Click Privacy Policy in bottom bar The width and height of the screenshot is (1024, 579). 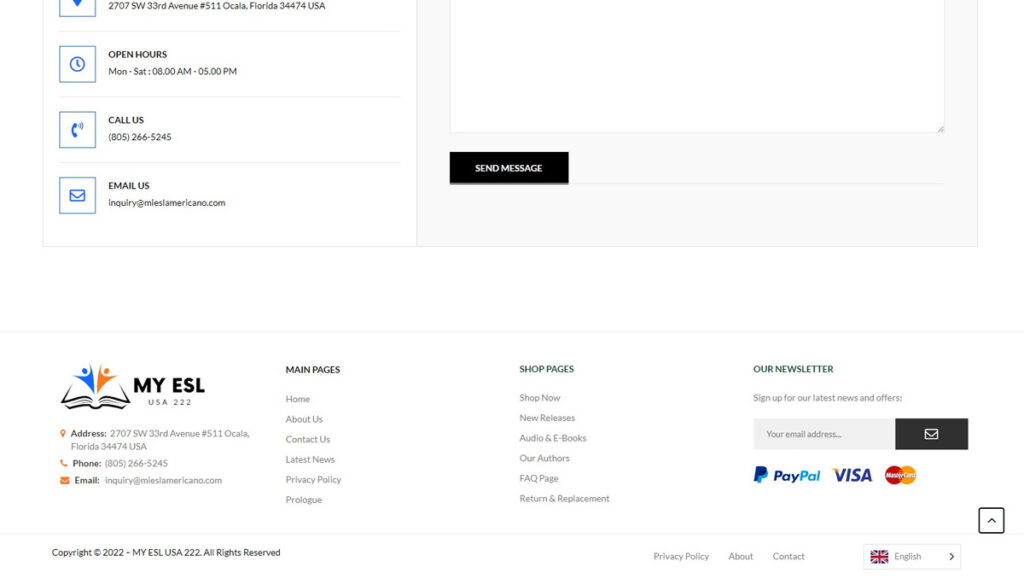(x=681, y=556)
